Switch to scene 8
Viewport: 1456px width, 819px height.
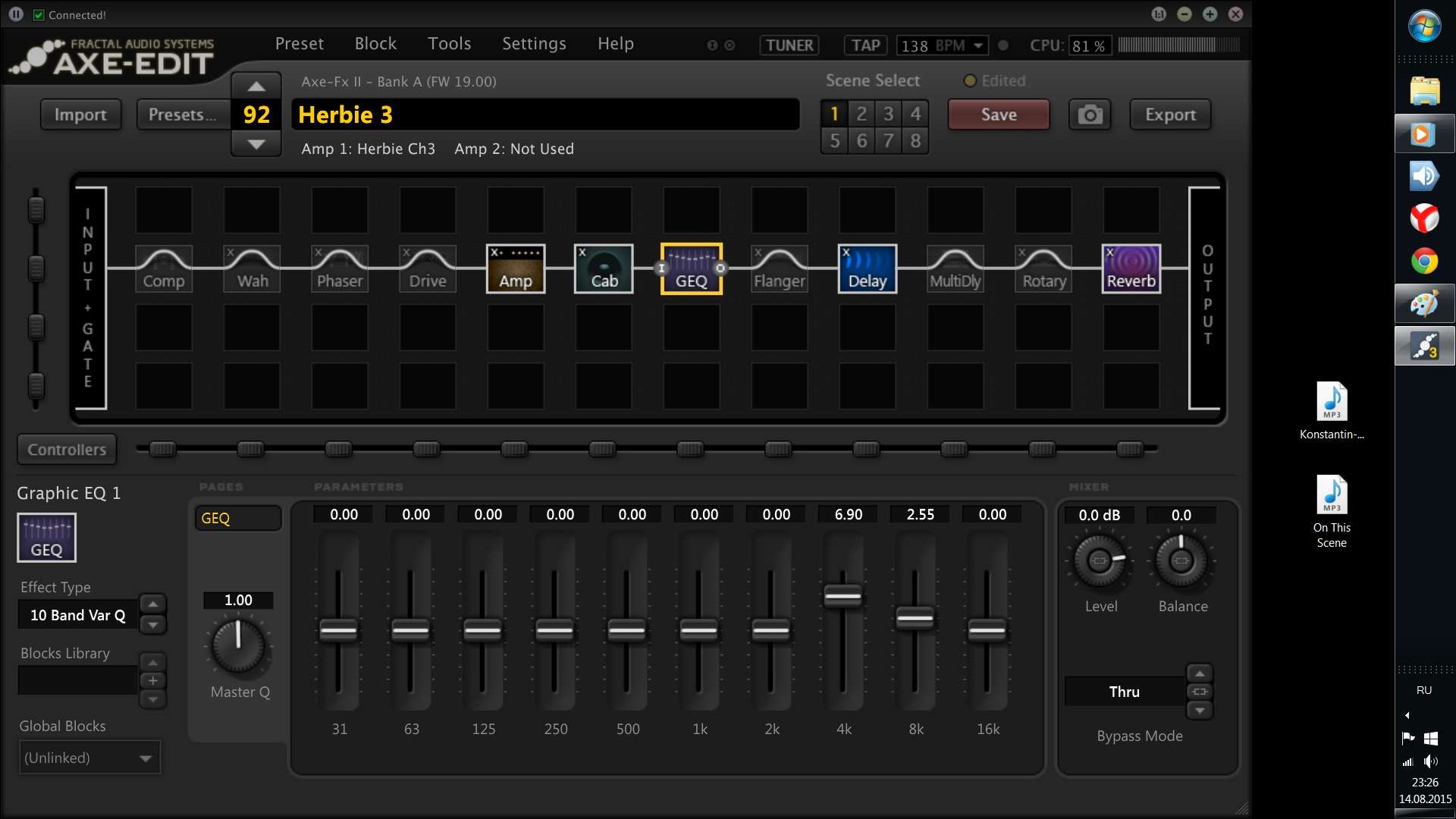point(916,140)
